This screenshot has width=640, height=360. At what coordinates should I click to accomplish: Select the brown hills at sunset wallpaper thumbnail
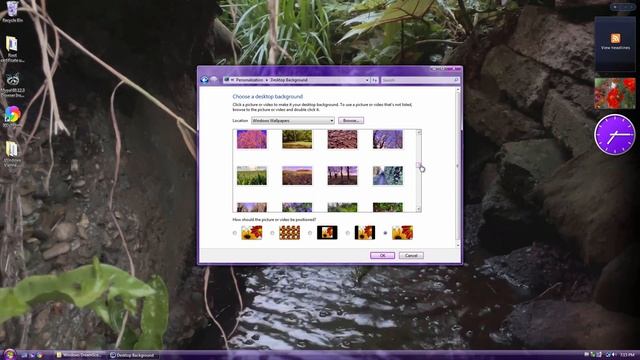(297, 176)
